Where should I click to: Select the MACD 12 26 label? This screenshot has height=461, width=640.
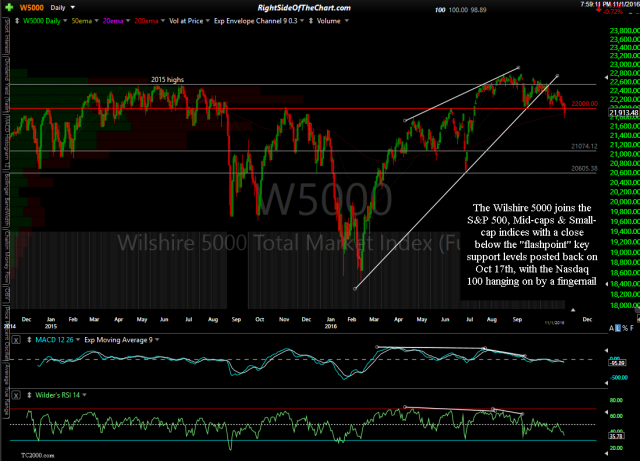point(54,340)
